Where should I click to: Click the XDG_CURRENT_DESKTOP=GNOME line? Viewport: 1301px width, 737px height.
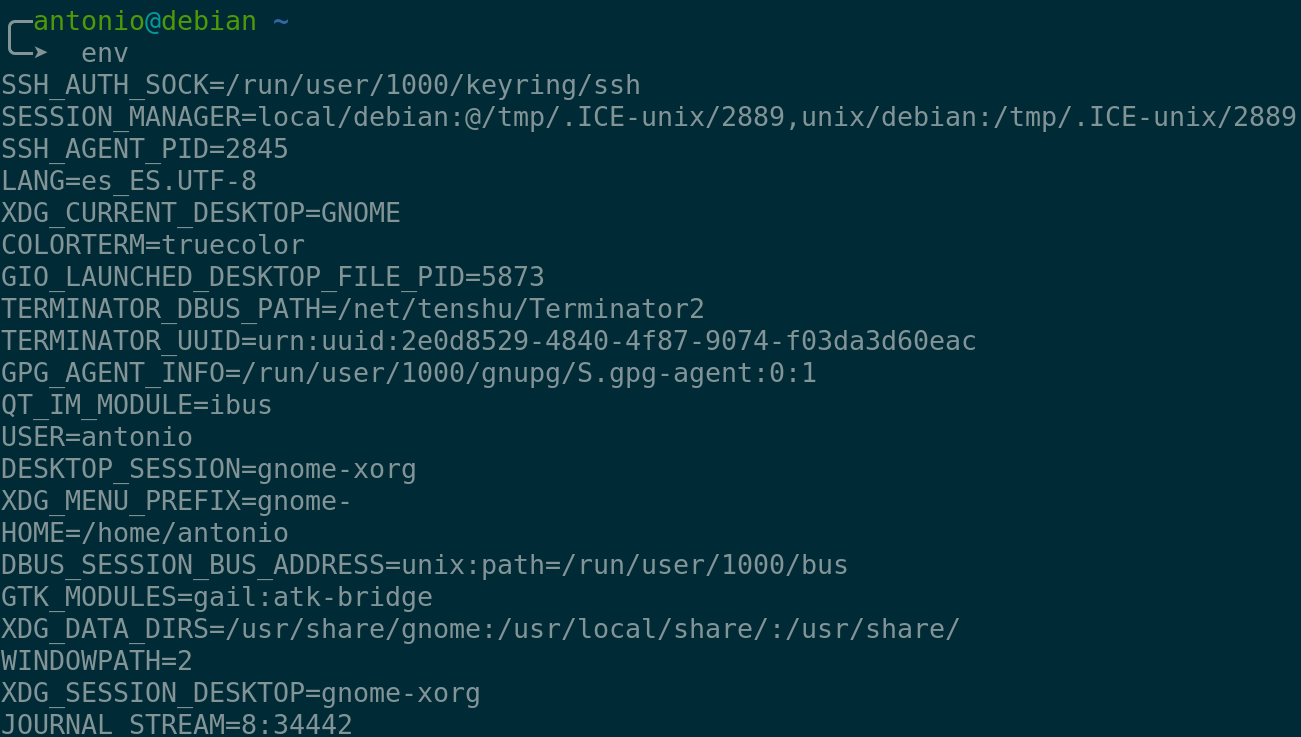200,213
